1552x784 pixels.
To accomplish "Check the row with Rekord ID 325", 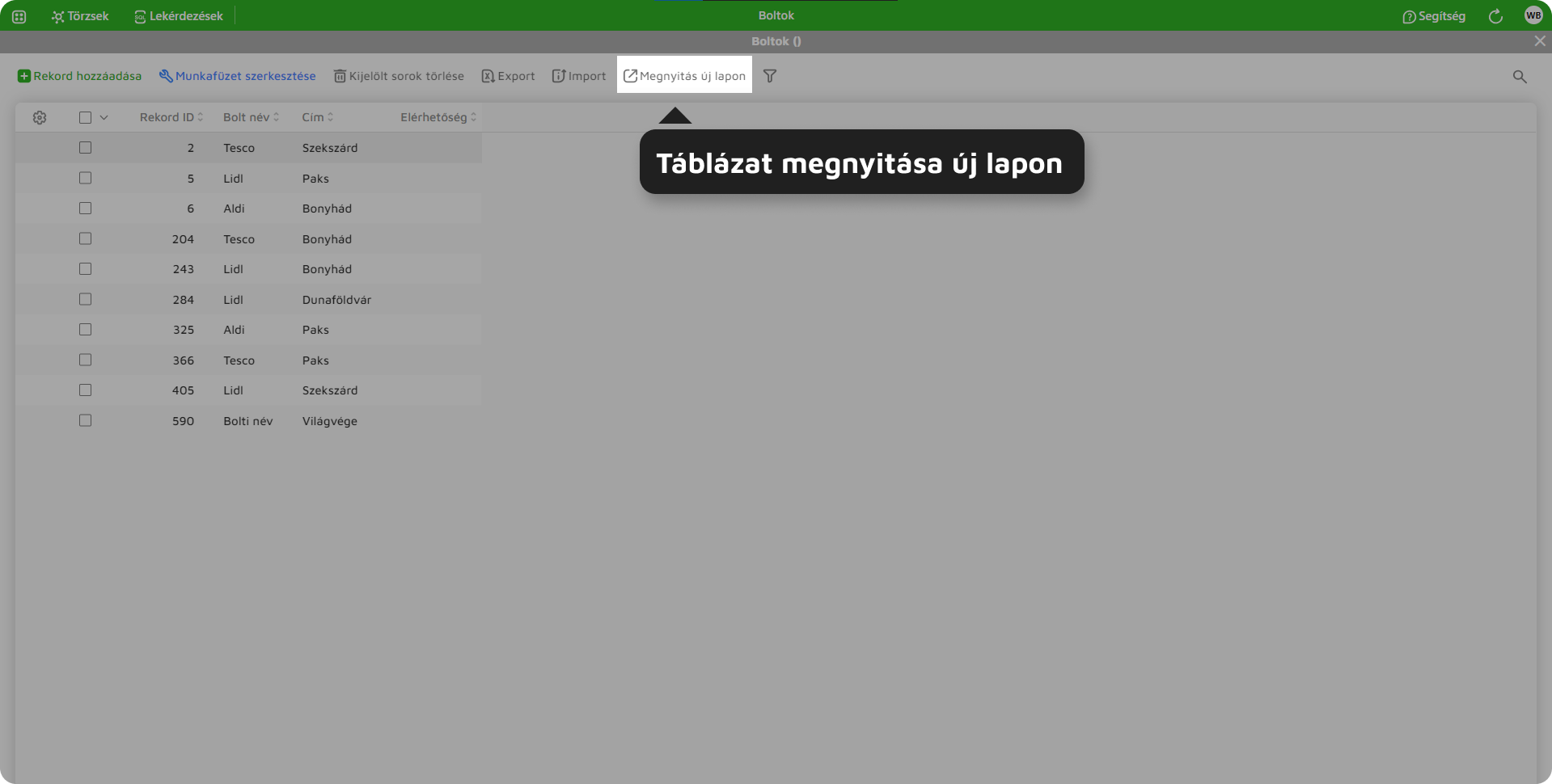I will click(x=85, y=330).
